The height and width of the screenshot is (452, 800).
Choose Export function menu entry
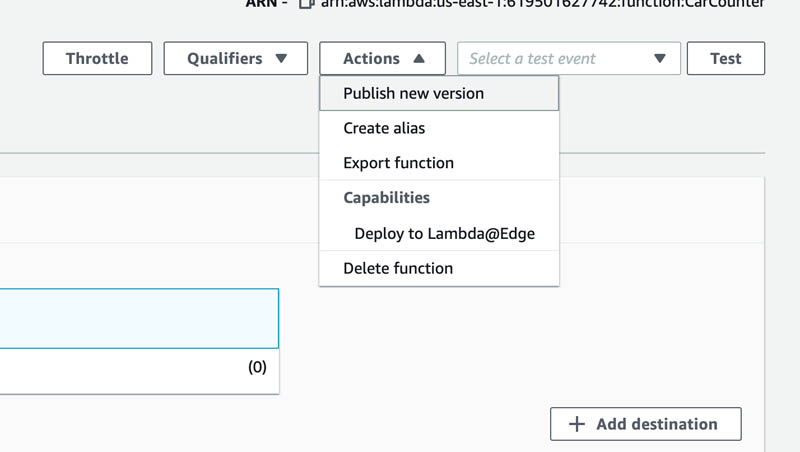(x=439, y=163)
